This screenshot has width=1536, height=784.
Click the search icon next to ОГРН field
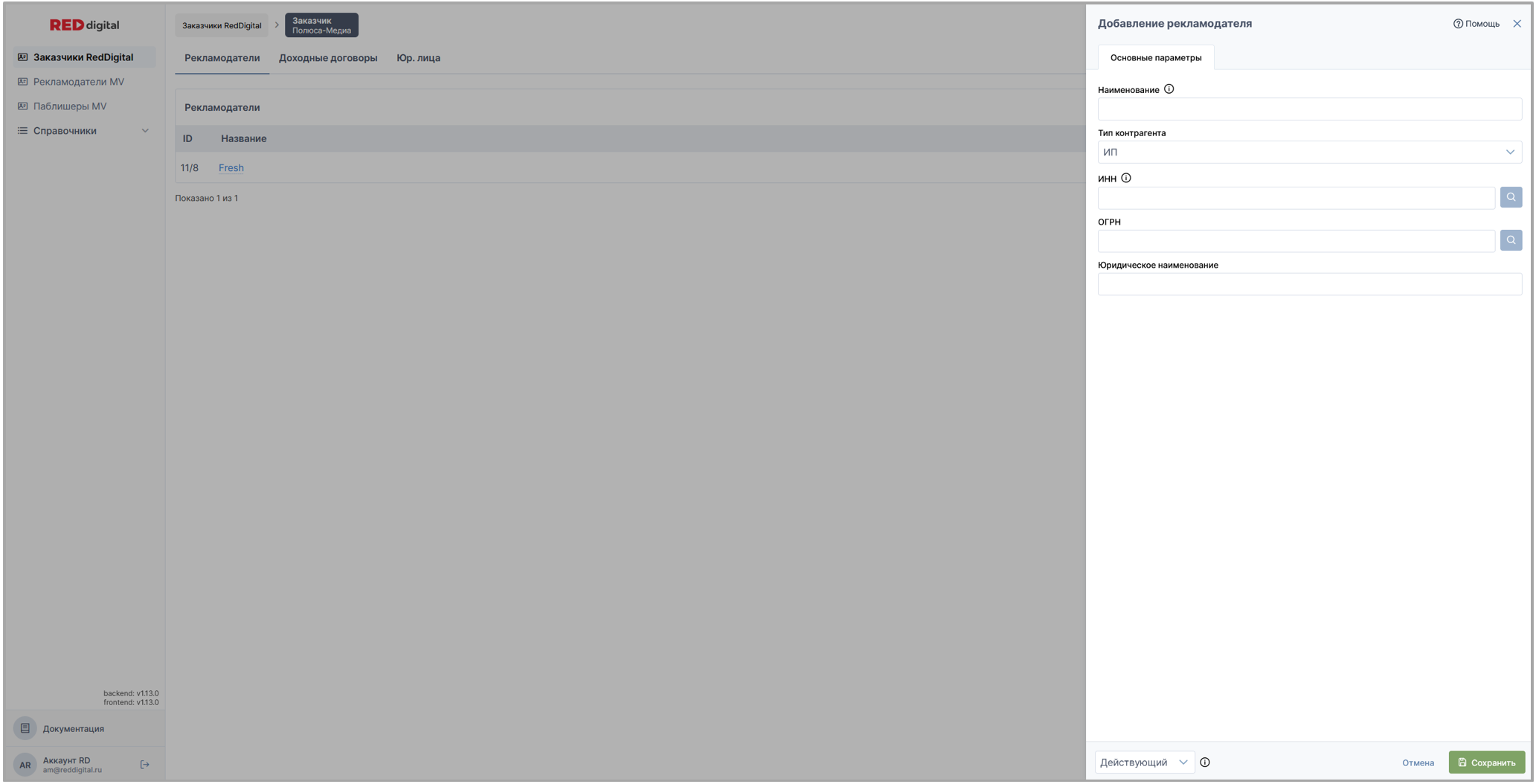pyautogui.click(x=1510, y=240)
